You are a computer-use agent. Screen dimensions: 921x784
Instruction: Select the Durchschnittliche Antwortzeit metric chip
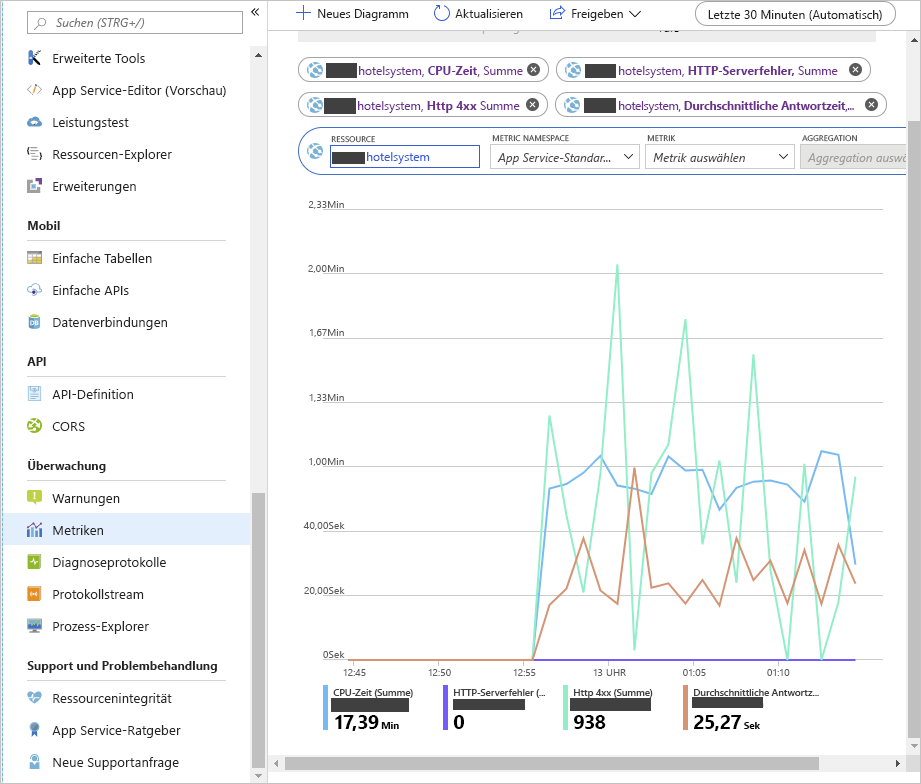[720, 105]
